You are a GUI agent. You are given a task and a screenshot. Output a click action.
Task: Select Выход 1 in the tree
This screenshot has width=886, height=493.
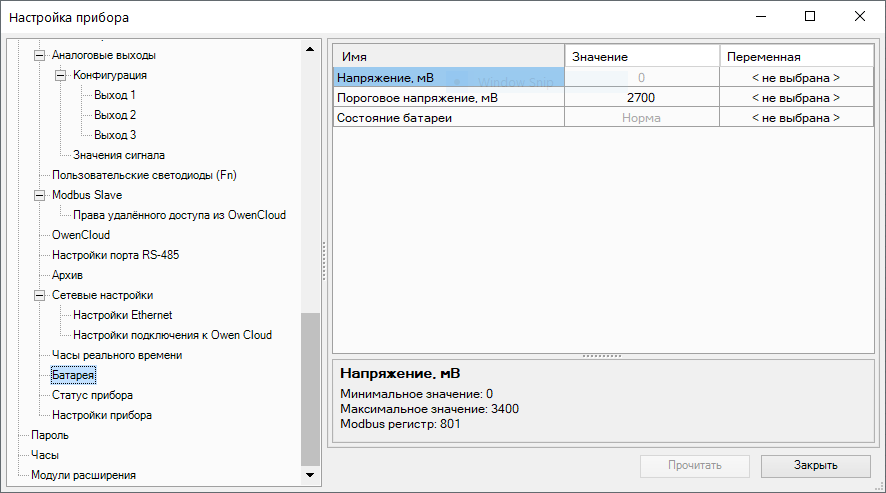pos(114,95)
